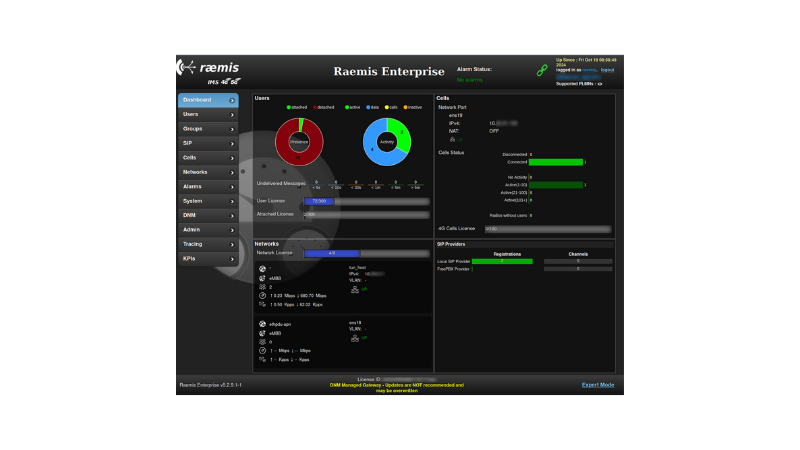Click the ens19 network port UP icon
Image resolution: width=800 pixels, height=450 pixels.
point(452,139)
